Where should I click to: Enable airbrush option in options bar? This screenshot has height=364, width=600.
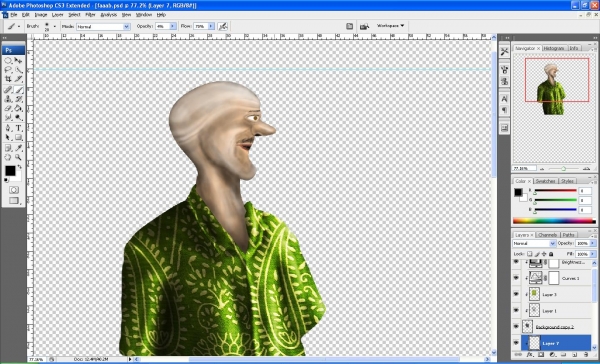[223, 26]
